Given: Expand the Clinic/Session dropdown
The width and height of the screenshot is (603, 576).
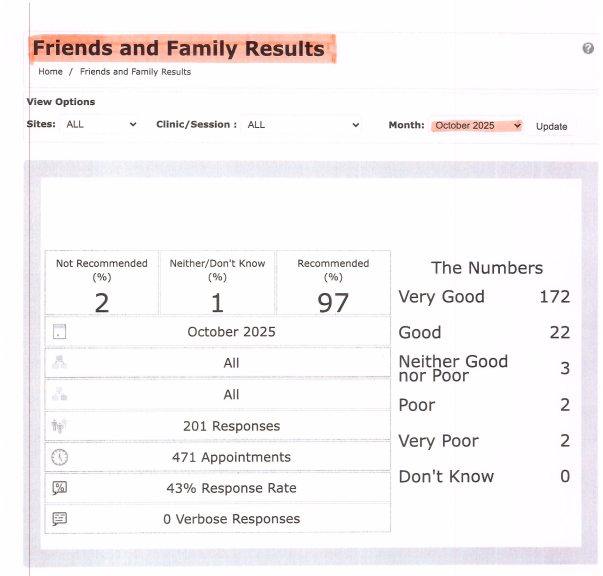Looking at the screenshot, I should [x=302, y=126].
